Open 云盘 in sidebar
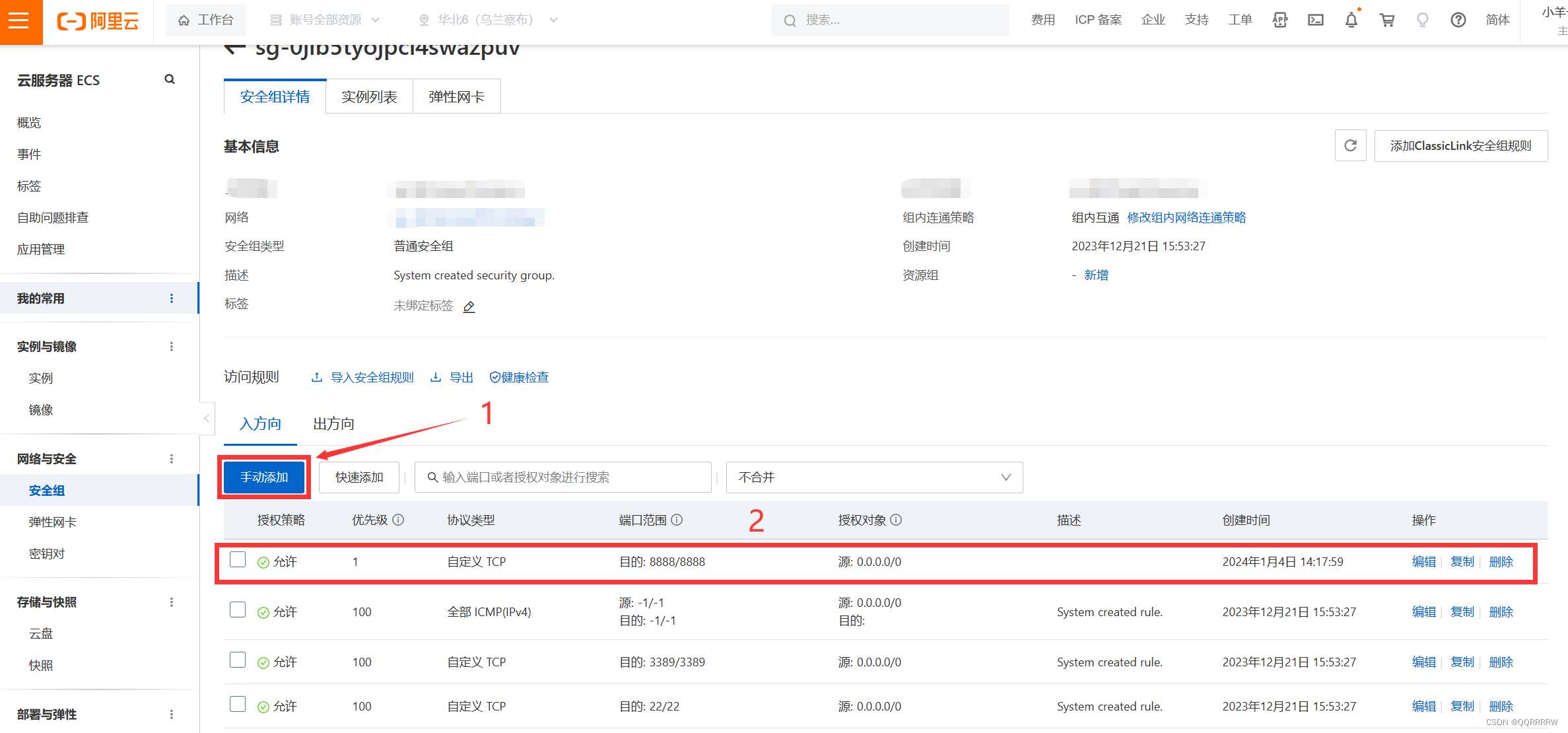 (41, 634)
